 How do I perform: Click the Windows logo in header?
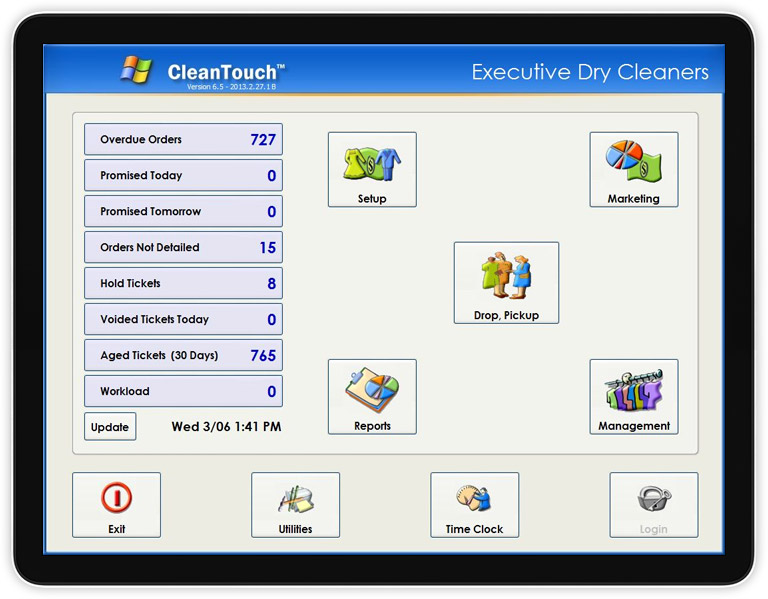[136, 70]
